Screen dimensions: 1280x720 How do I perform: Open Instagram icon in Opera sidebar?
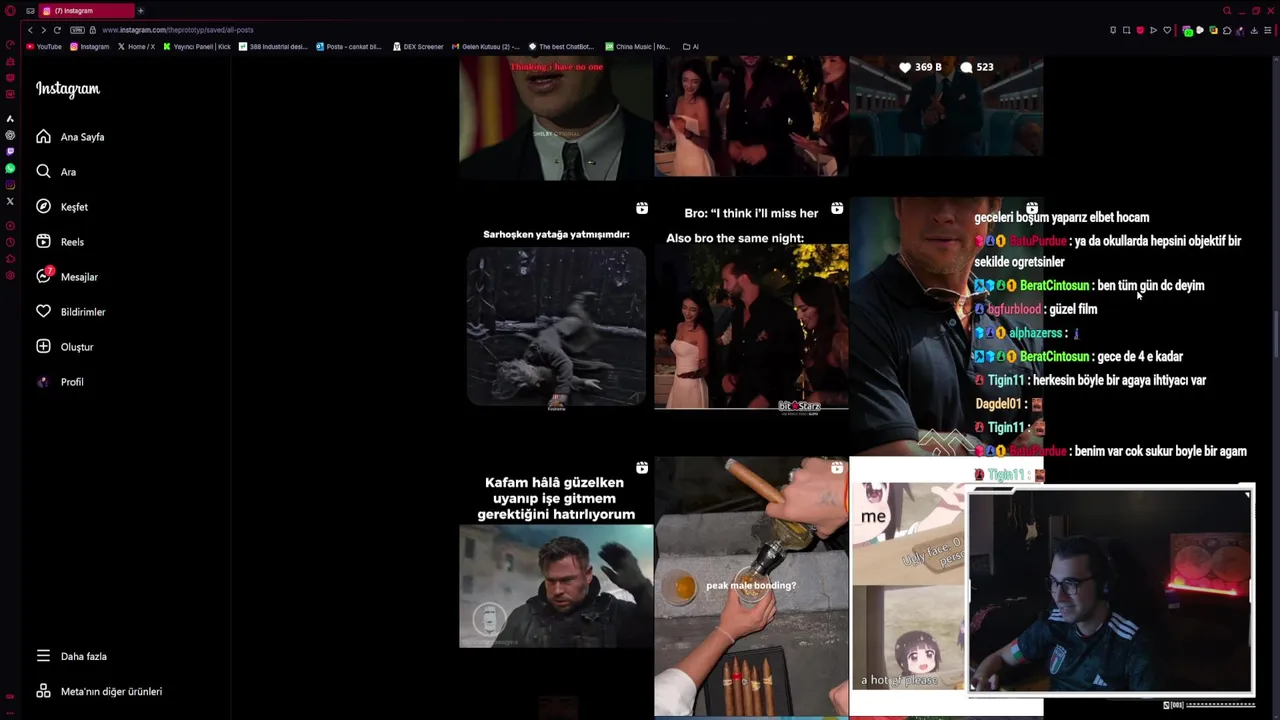(x=10, y=185)
